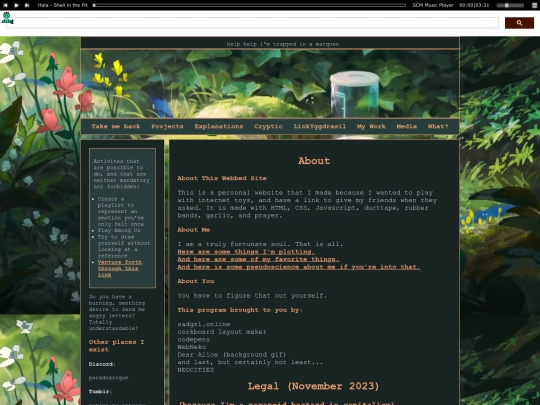Open the What? menu item

click(x=438, y=126)
